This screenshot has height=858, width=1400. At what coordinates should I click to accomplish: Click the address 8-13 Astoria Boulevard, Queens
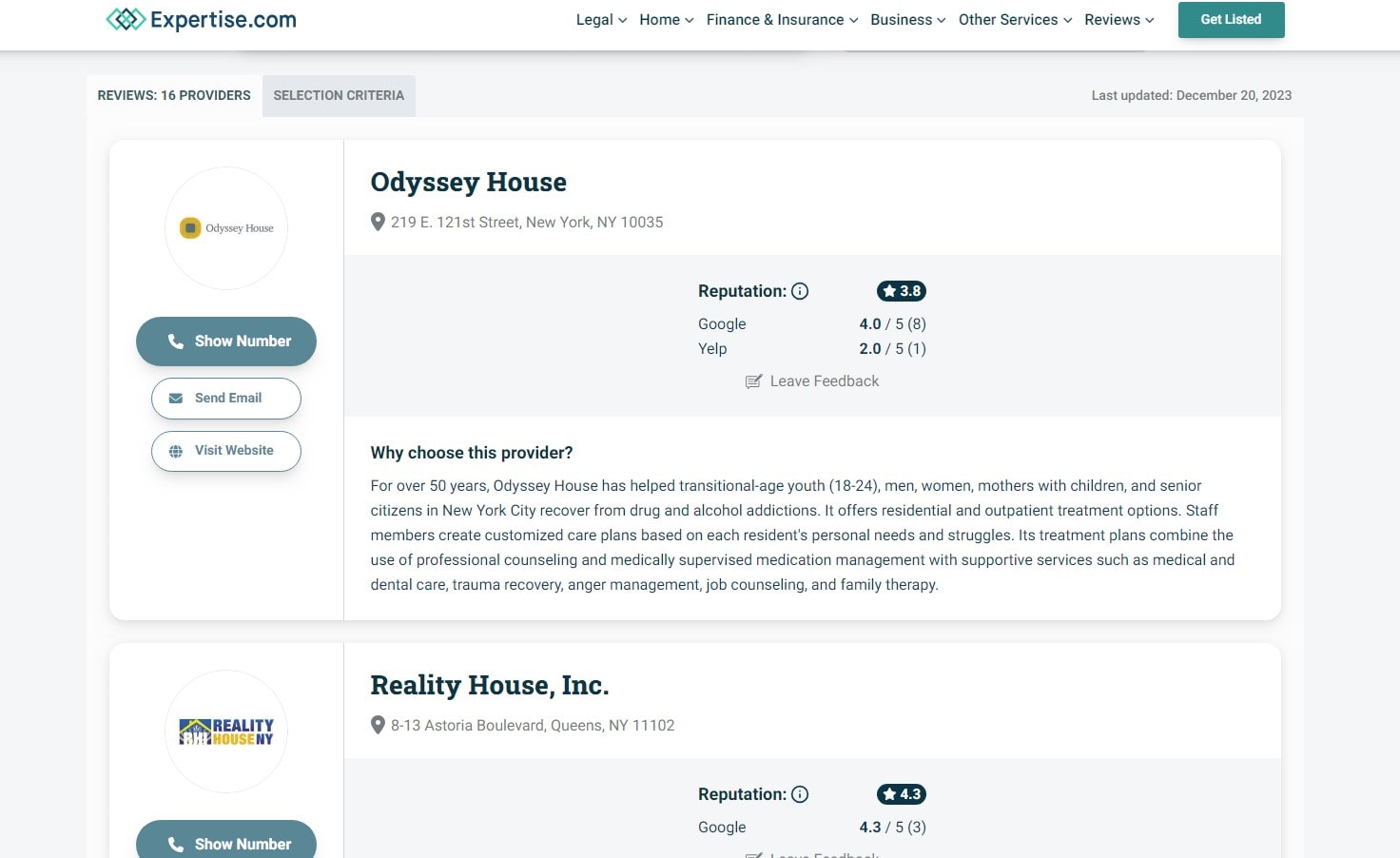[533, 726]
